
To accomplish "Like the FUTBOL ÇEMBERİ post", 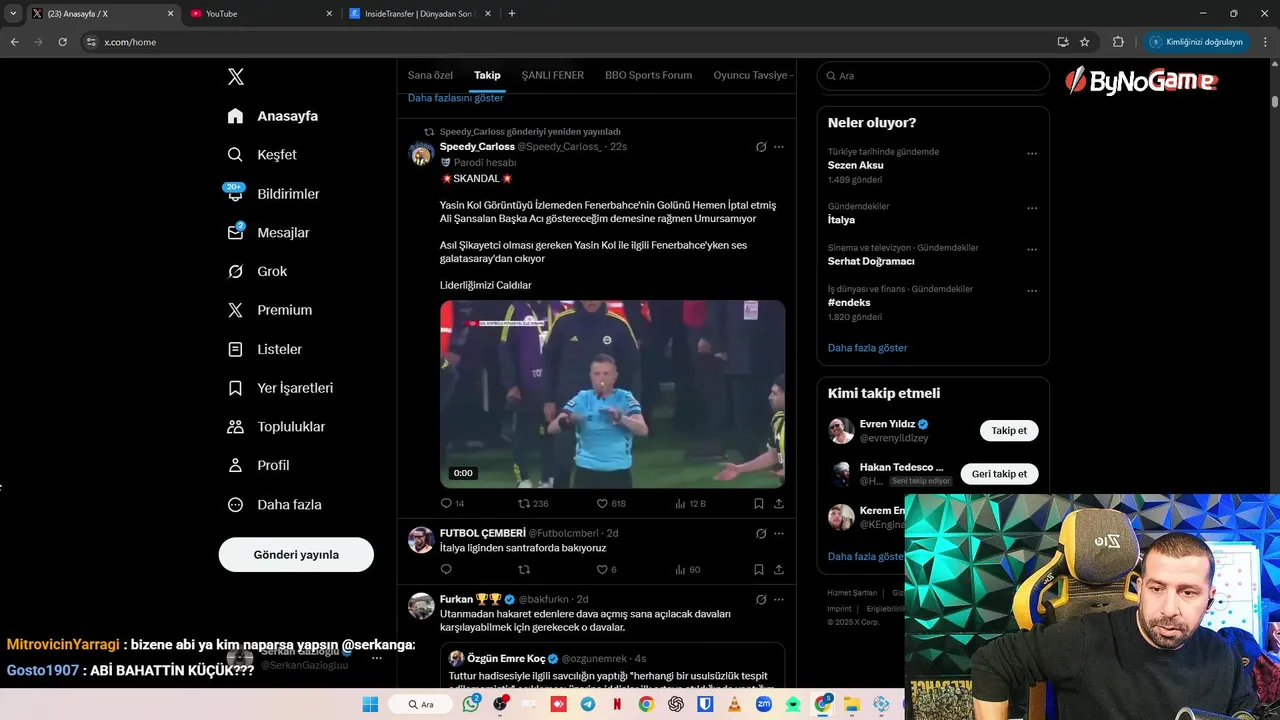I will 603,570.
